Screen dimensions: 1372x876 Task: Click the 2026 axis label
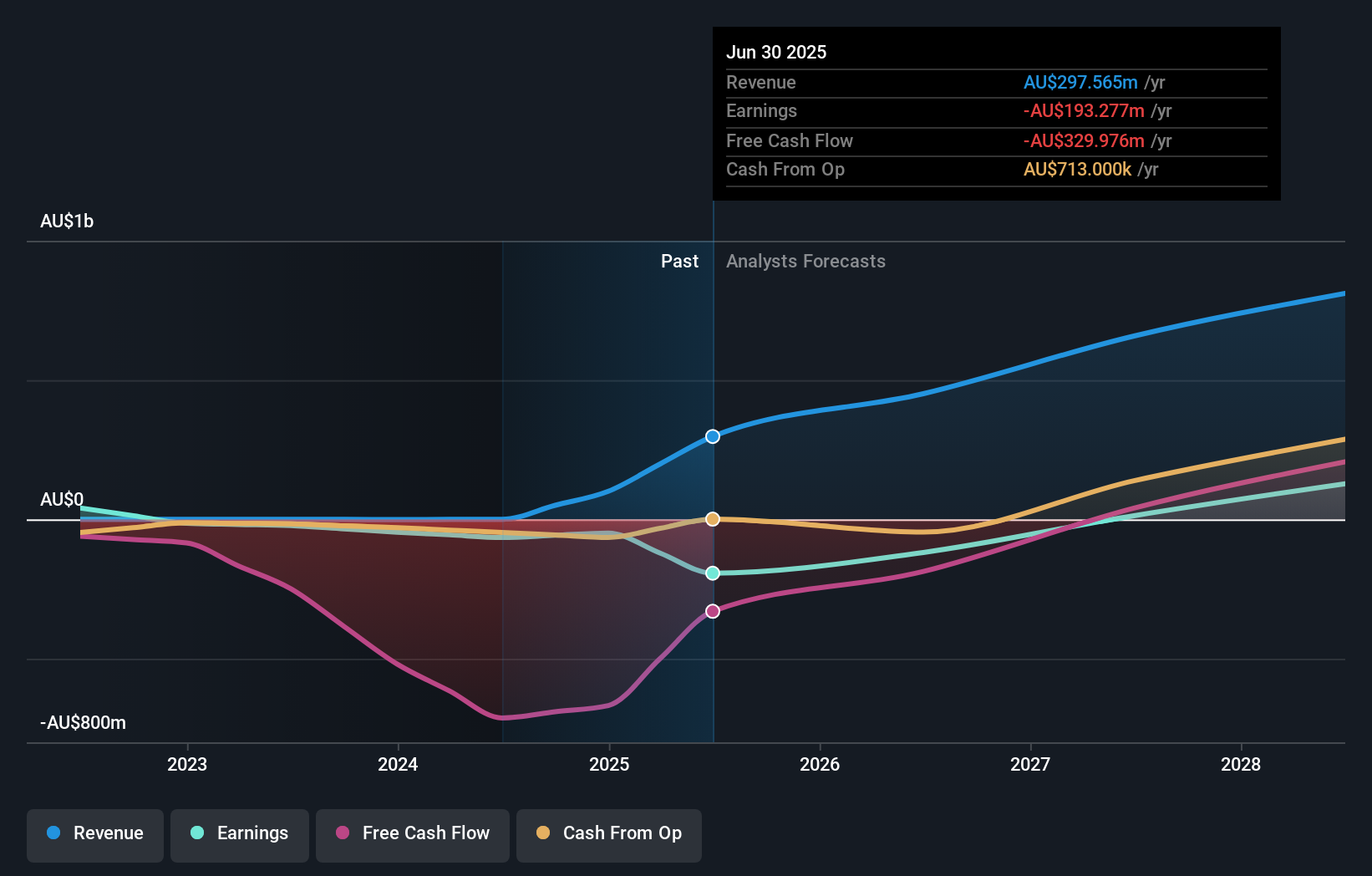coord(821,764)
